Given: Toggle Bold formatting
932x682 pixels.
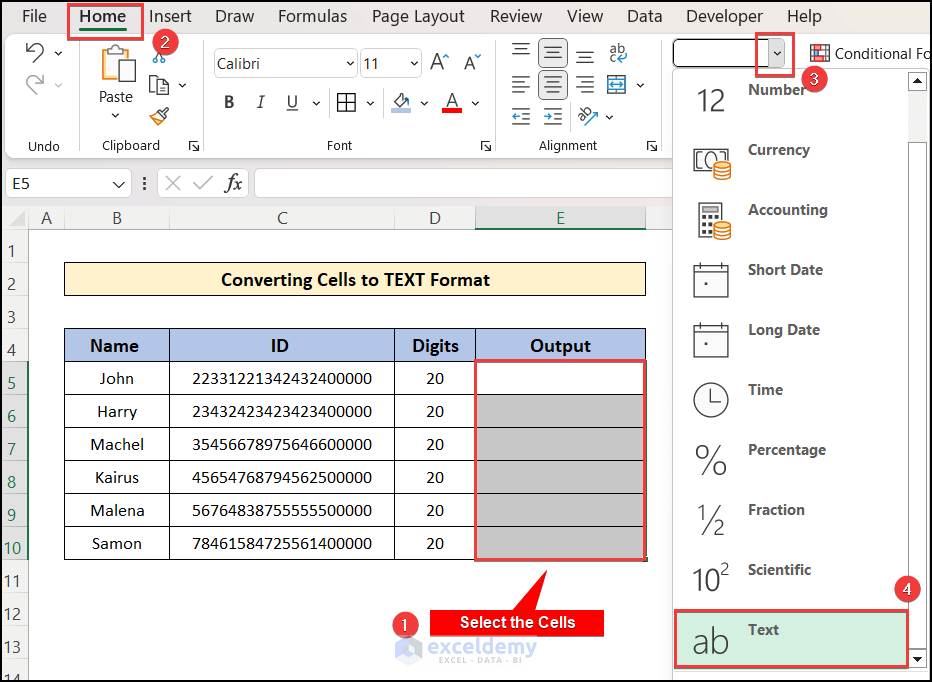Looking at the screenshot, I should [x=229, y=103].
